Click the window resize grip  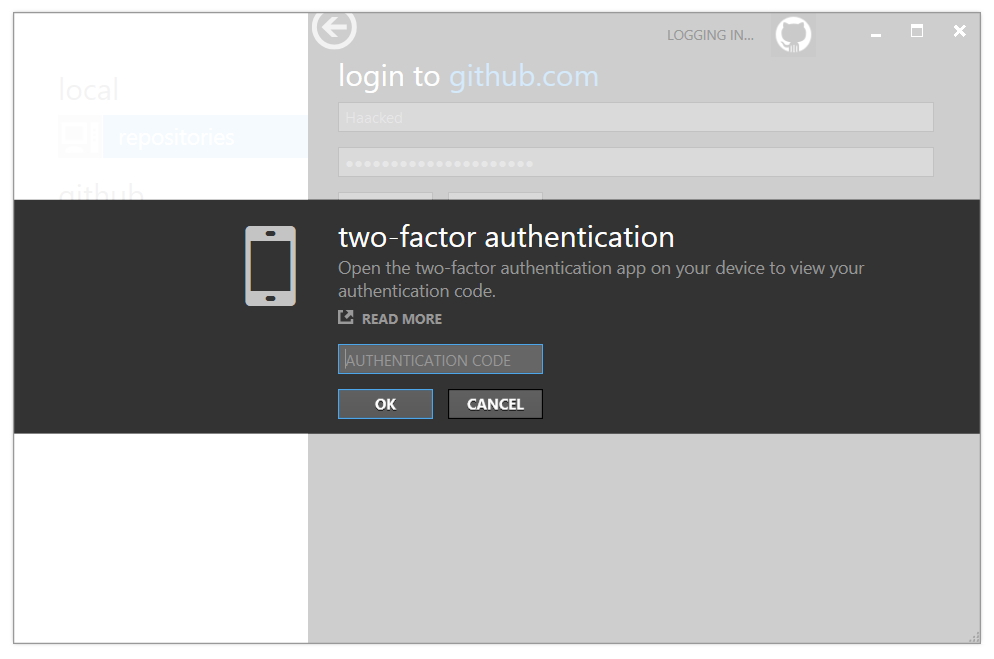974,637
